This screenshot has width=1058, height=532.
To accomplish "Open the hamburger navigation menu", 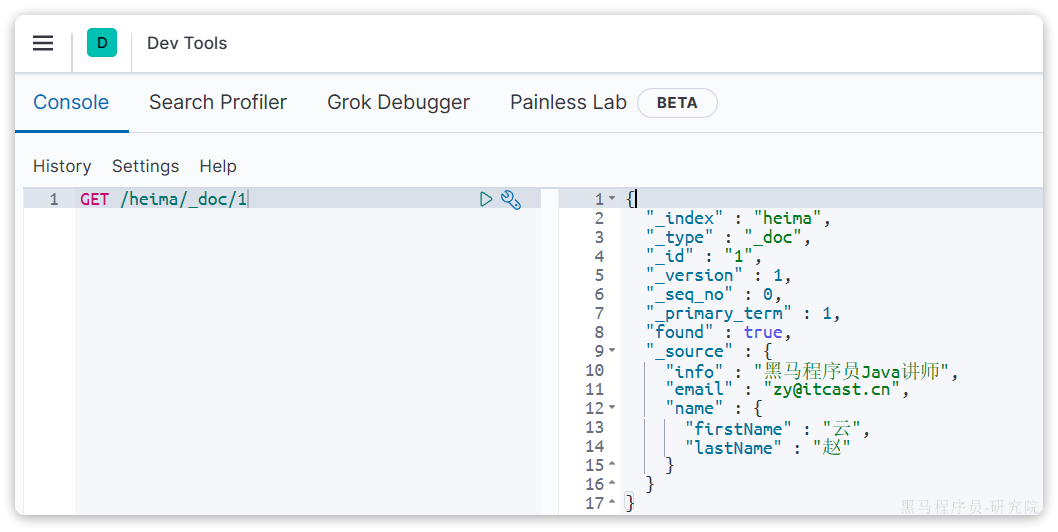I will (x=43, y=43).
